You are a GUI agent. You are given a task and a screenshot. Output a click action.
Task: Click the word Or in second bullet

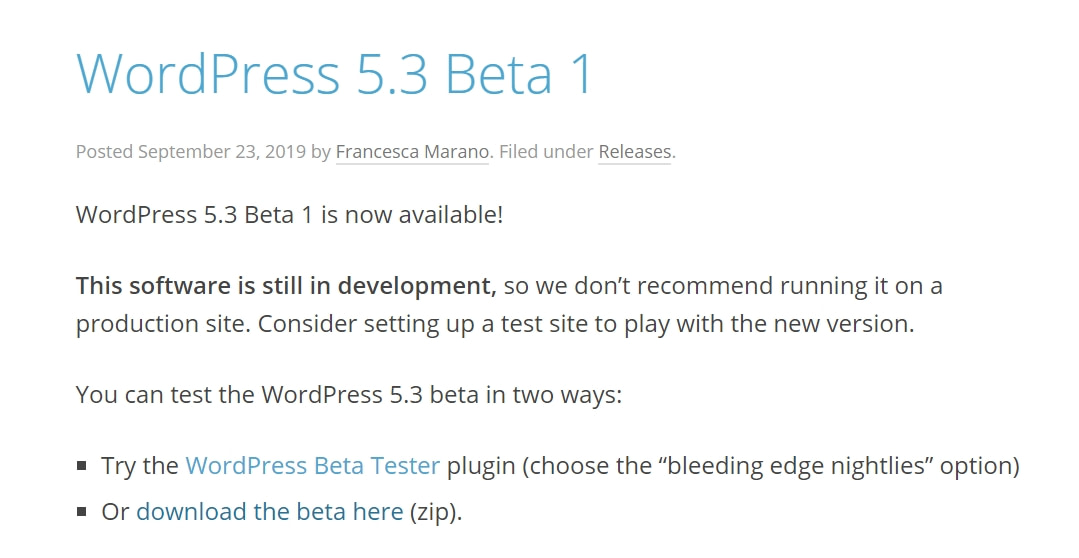115,512
